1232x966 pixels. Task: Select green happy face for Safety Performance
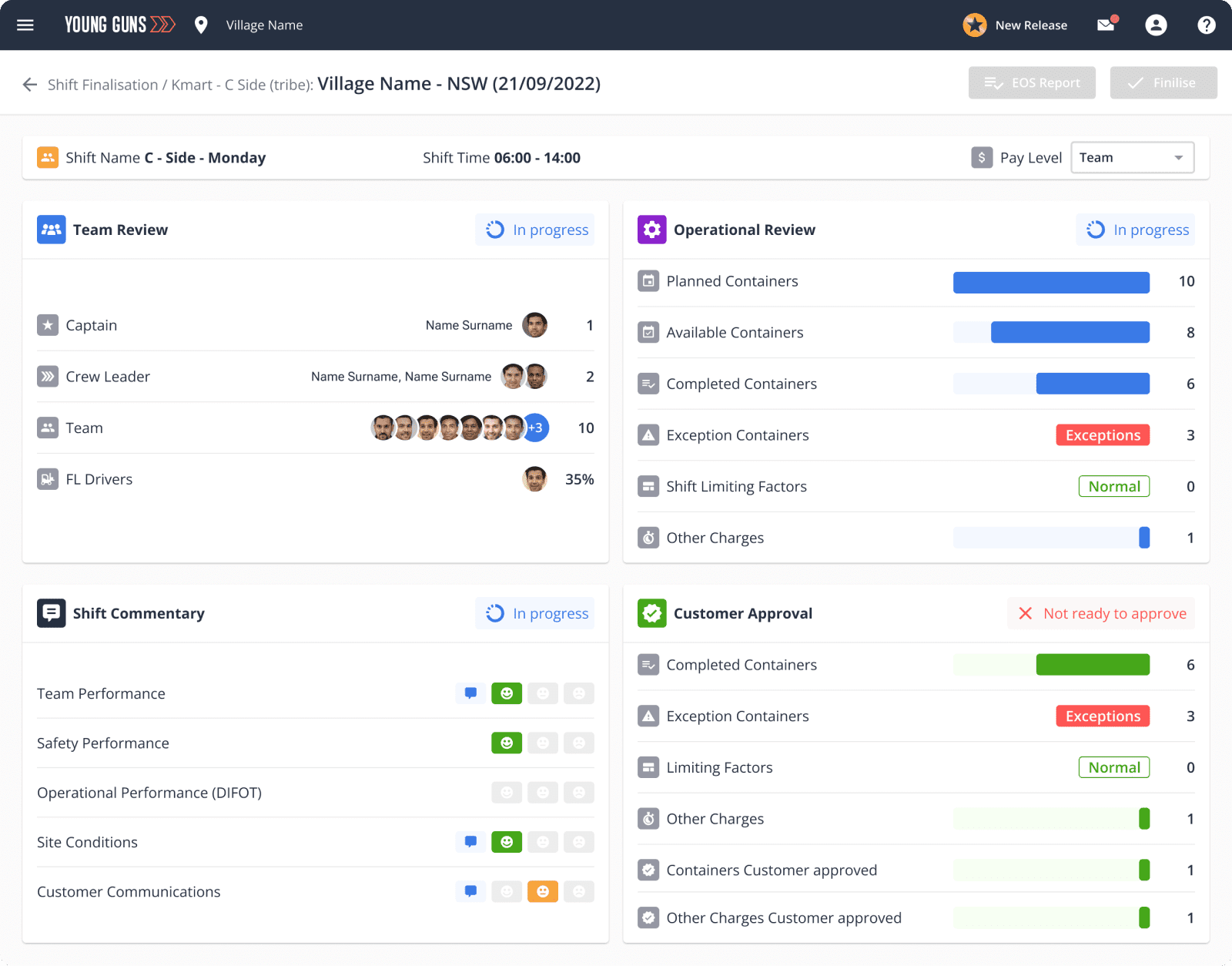click(507, 743)
